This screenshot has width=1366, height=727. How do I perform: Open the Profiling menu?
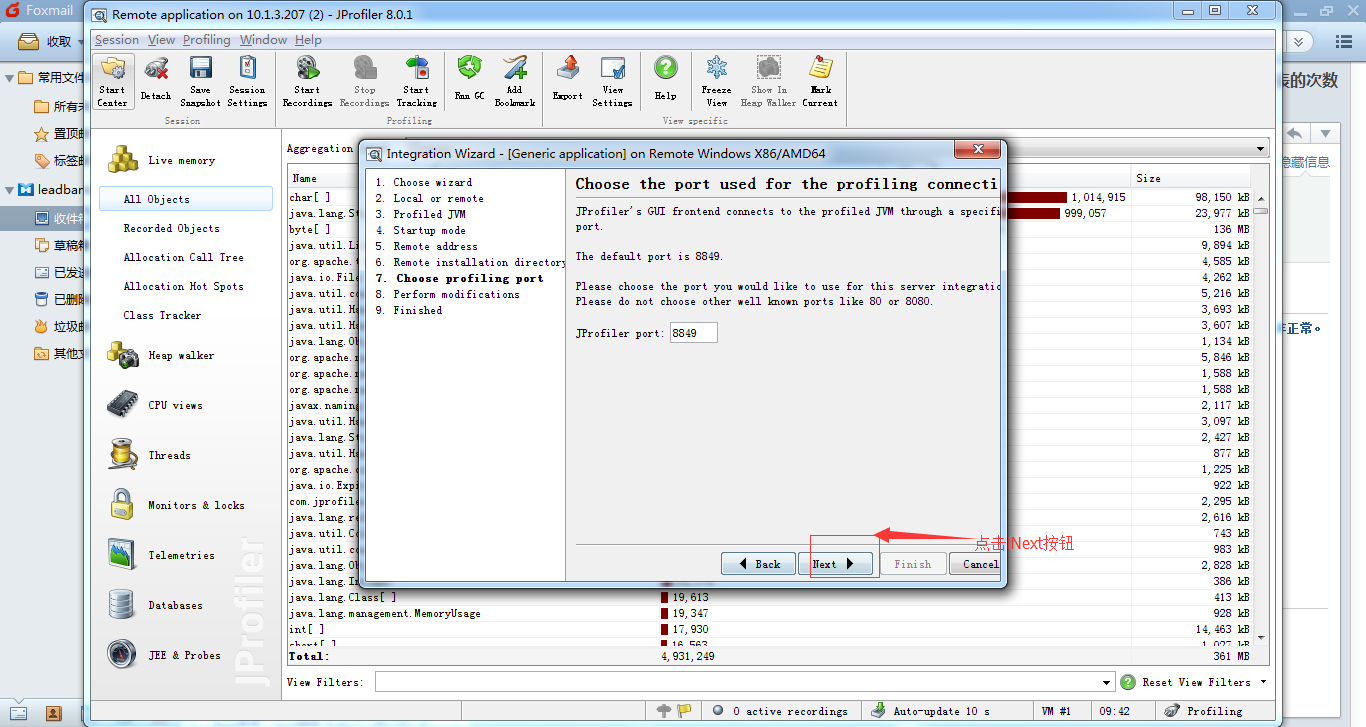206,40
